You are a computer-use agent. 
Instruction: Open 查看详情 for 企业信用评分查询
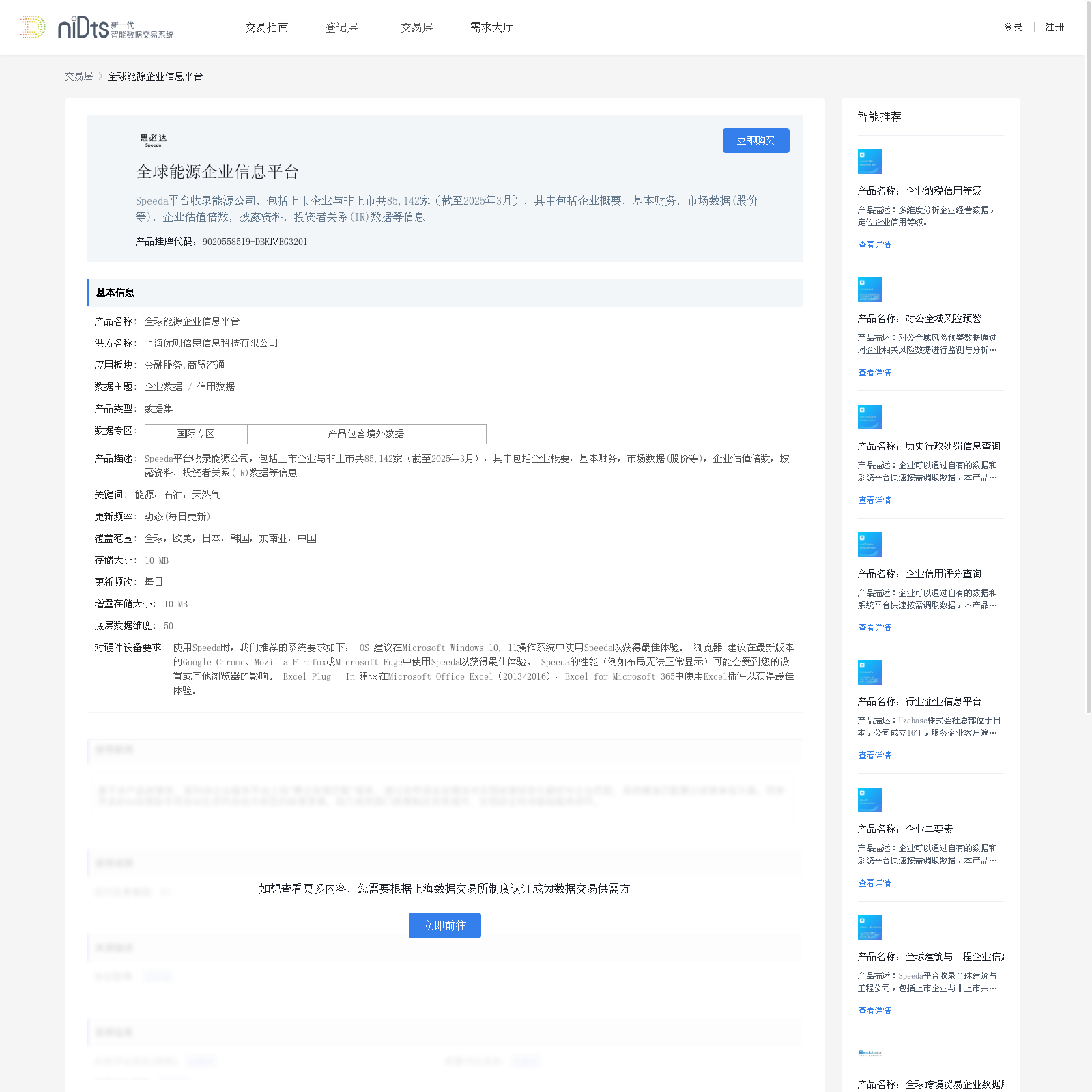point(874,628)
